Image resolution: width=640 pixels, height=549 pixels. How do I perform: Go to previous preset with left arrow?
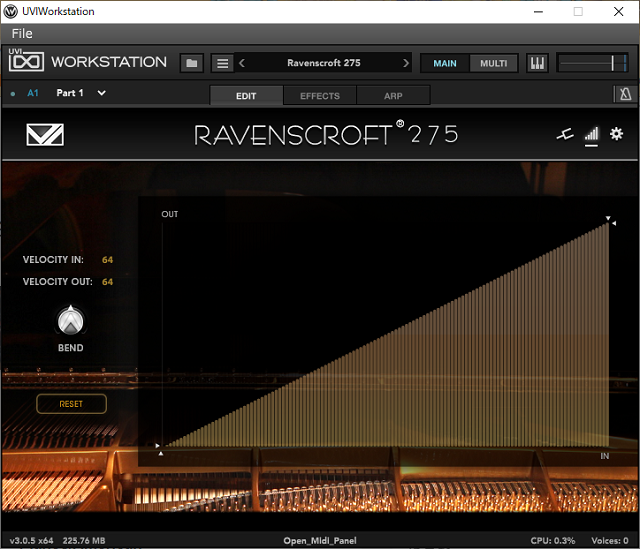(242, 63)
